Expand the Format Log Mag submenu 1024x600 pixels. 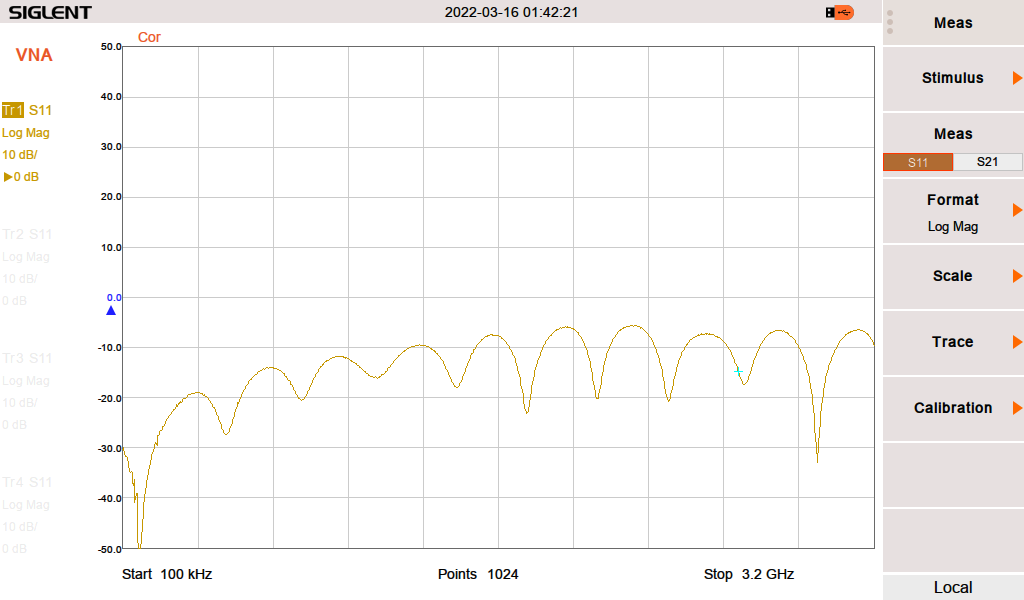coord(953,211)
